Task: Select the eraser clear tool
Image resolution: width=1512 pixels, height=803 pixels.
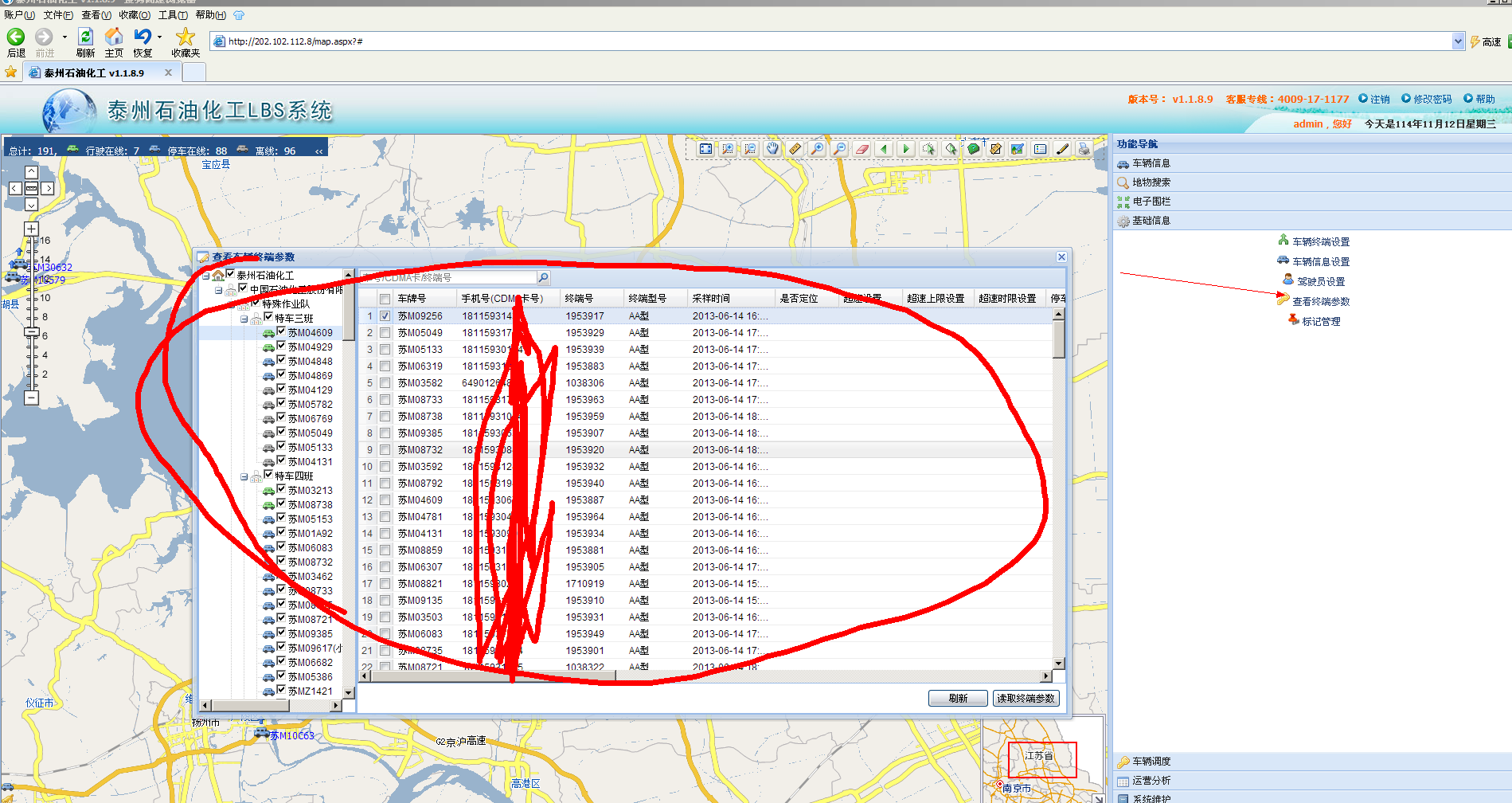Action: pos(861,149)
